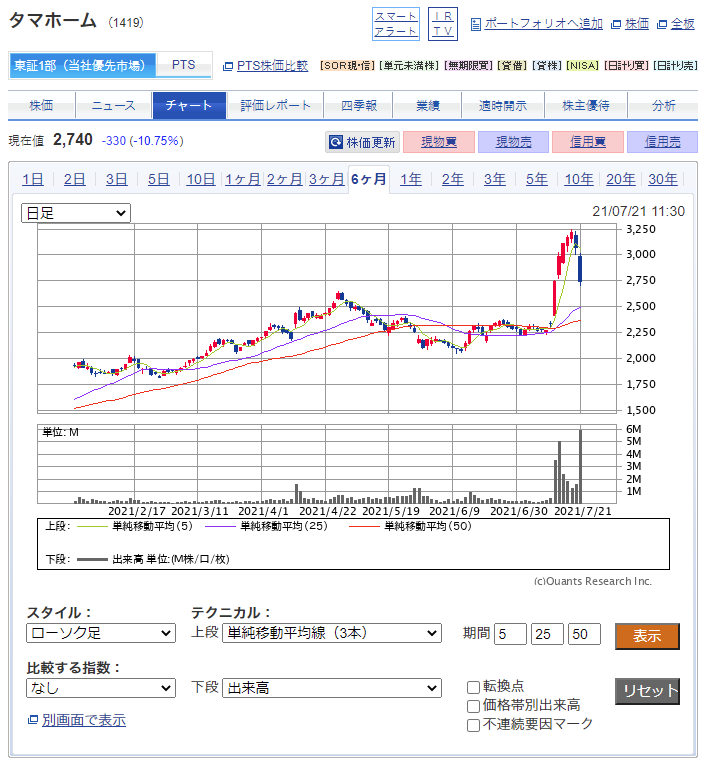Switch to the 株主優待 tab
This screenshot has width=705, height=769.
tap(586, 105)
